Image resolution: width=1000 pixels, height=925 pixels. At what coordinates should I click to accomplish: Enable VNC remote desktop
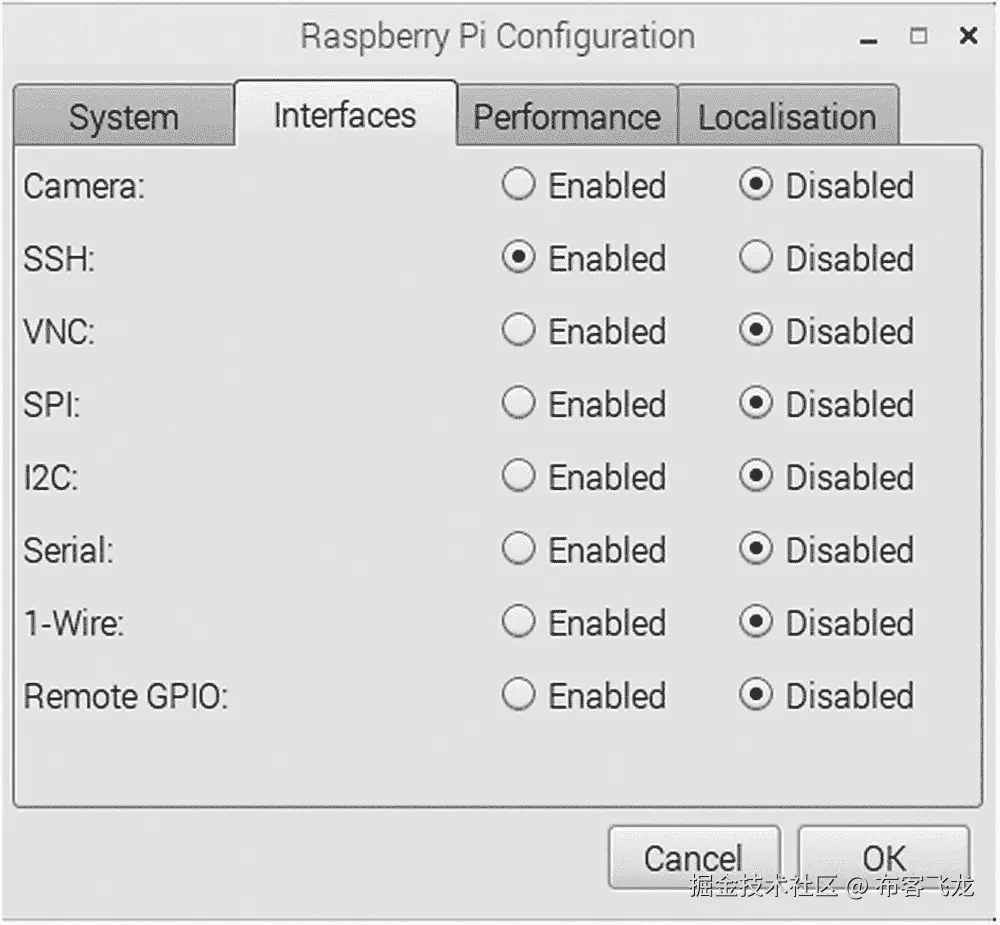point(518,331)
